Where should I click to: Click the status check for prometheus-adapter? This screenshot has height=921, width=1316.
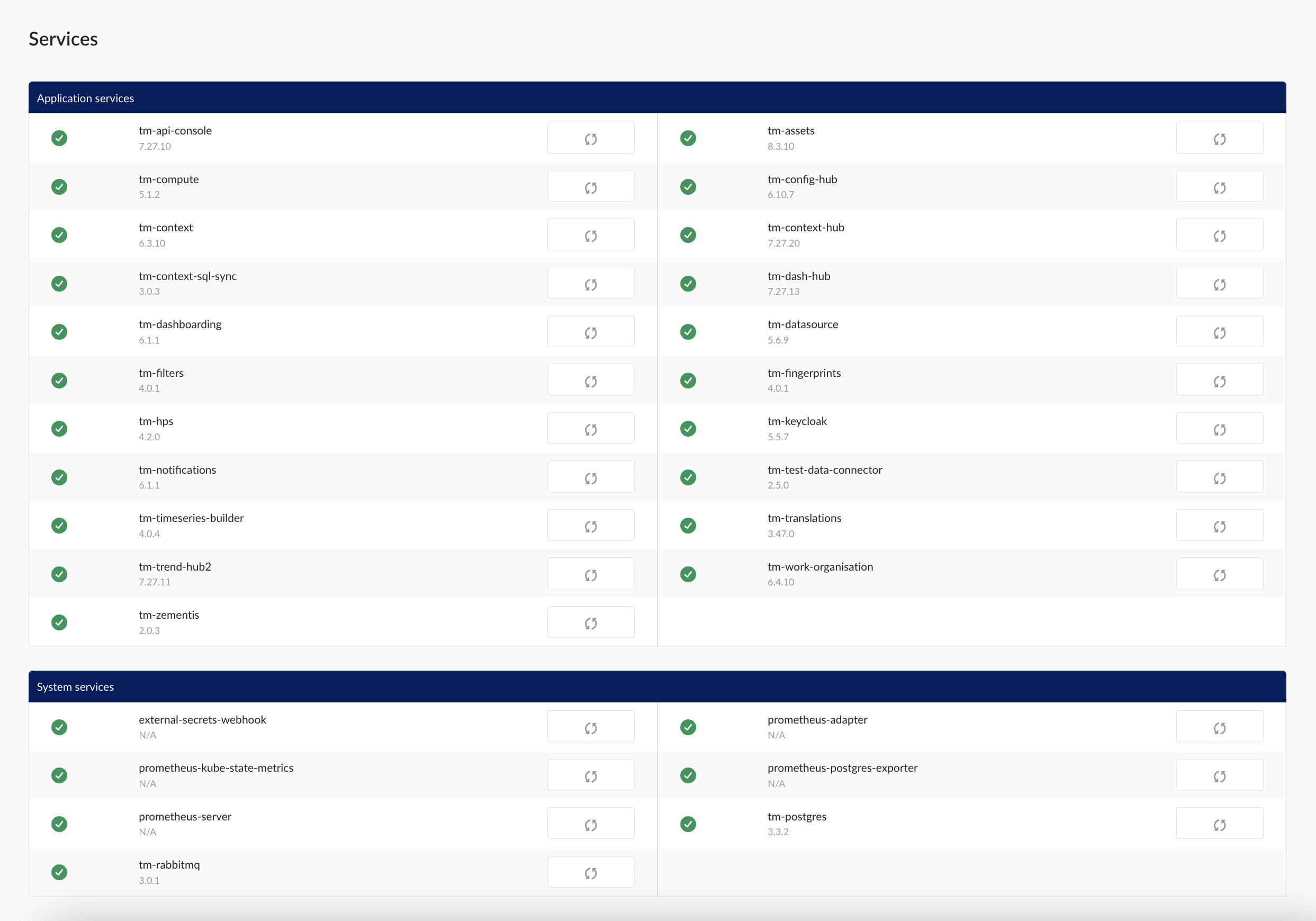click(x=688, y=727)
